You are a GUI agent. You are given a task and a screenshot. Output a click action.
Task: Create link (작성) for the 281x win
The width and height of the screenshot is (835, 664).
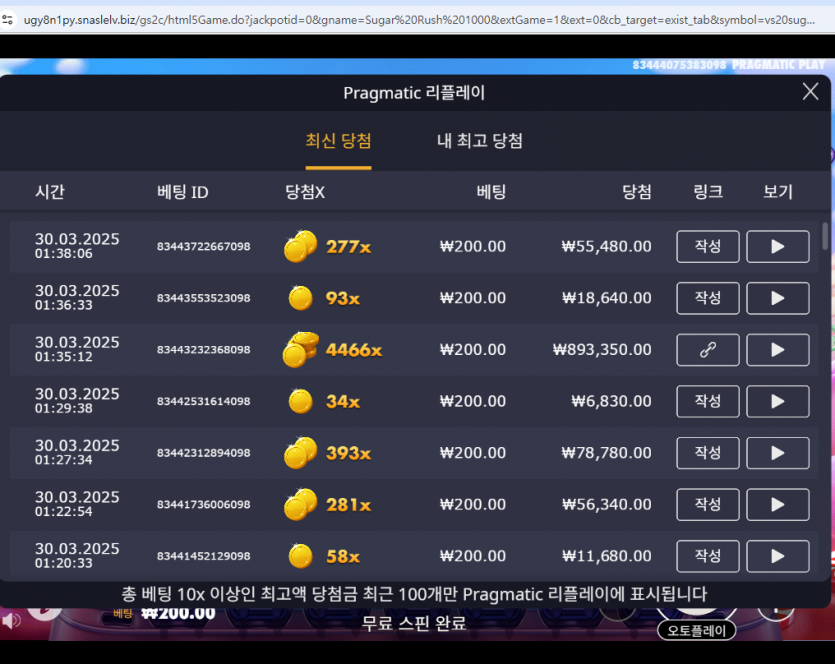coord(708,504)
